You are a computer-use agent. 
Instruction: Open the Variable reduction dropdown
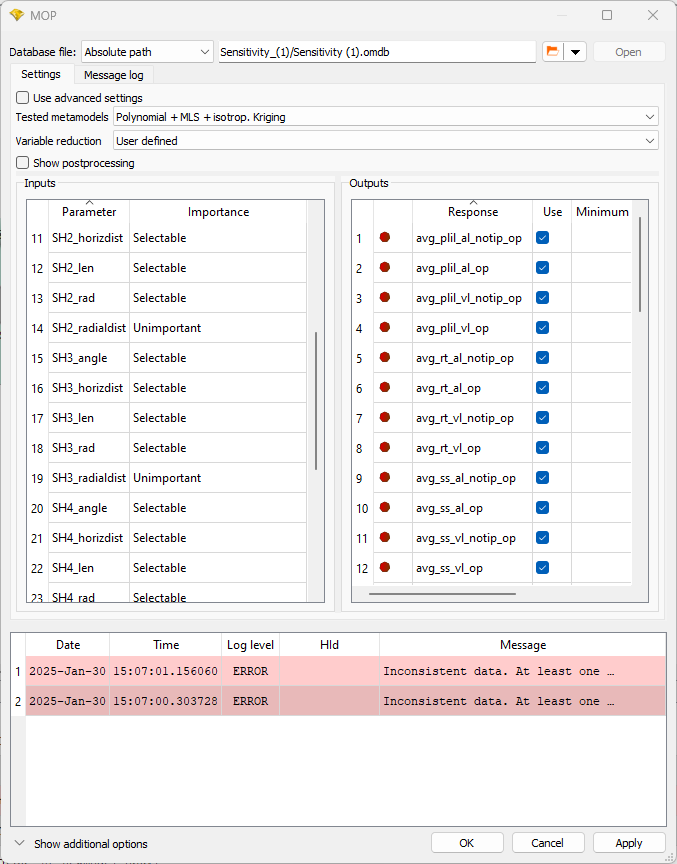tap(385, 141)
